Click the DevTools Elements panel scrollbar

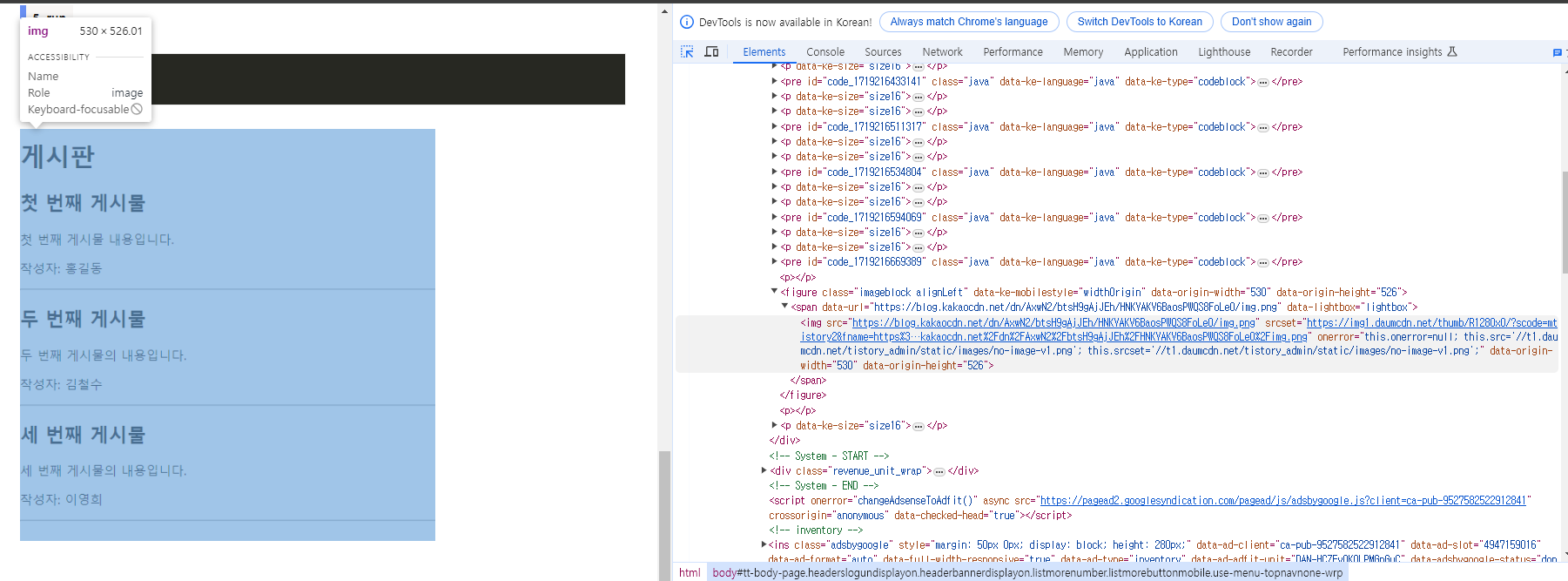click(x=1564, y=222)
